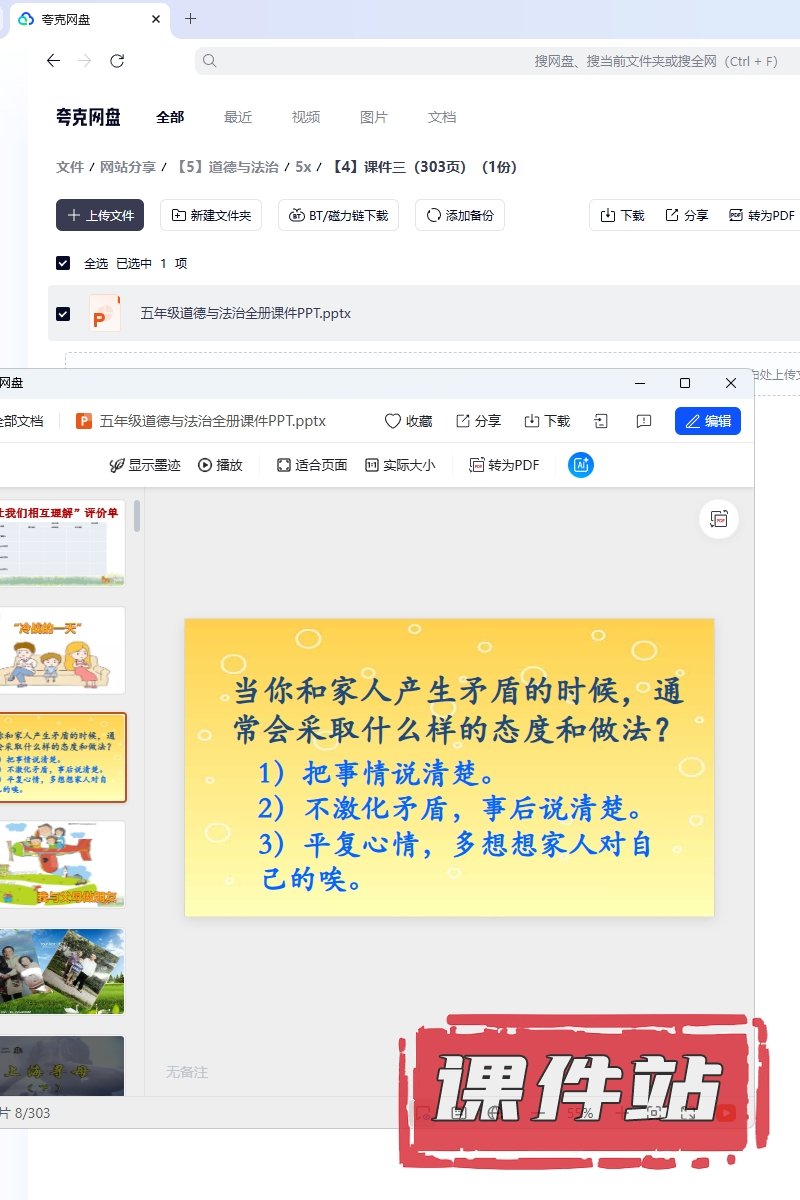Switch to the 图片 tab
This screenshot has height=1200, width=800.
tap(374, 117)
